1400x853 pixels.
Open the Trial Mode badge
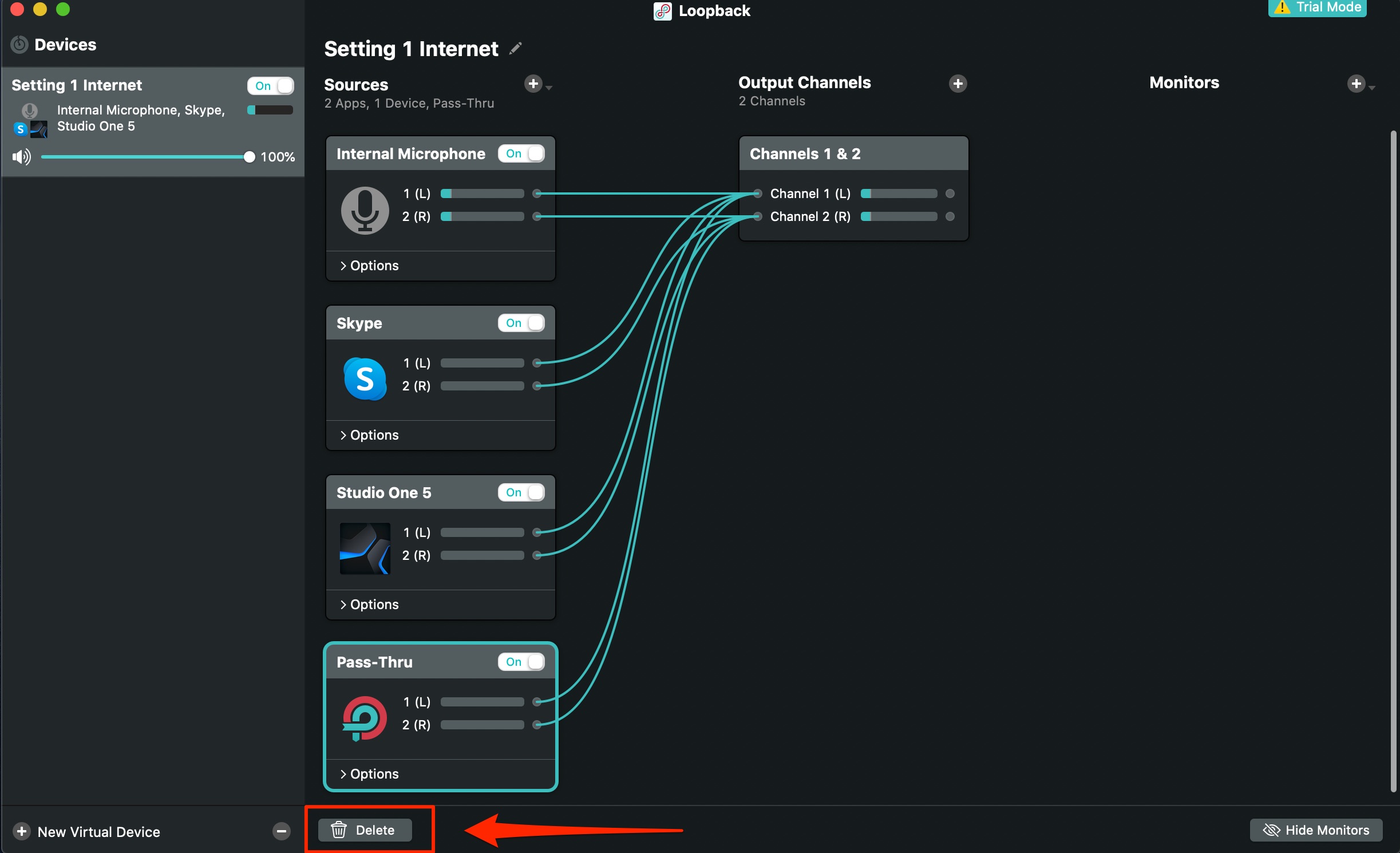[1317, 7]
